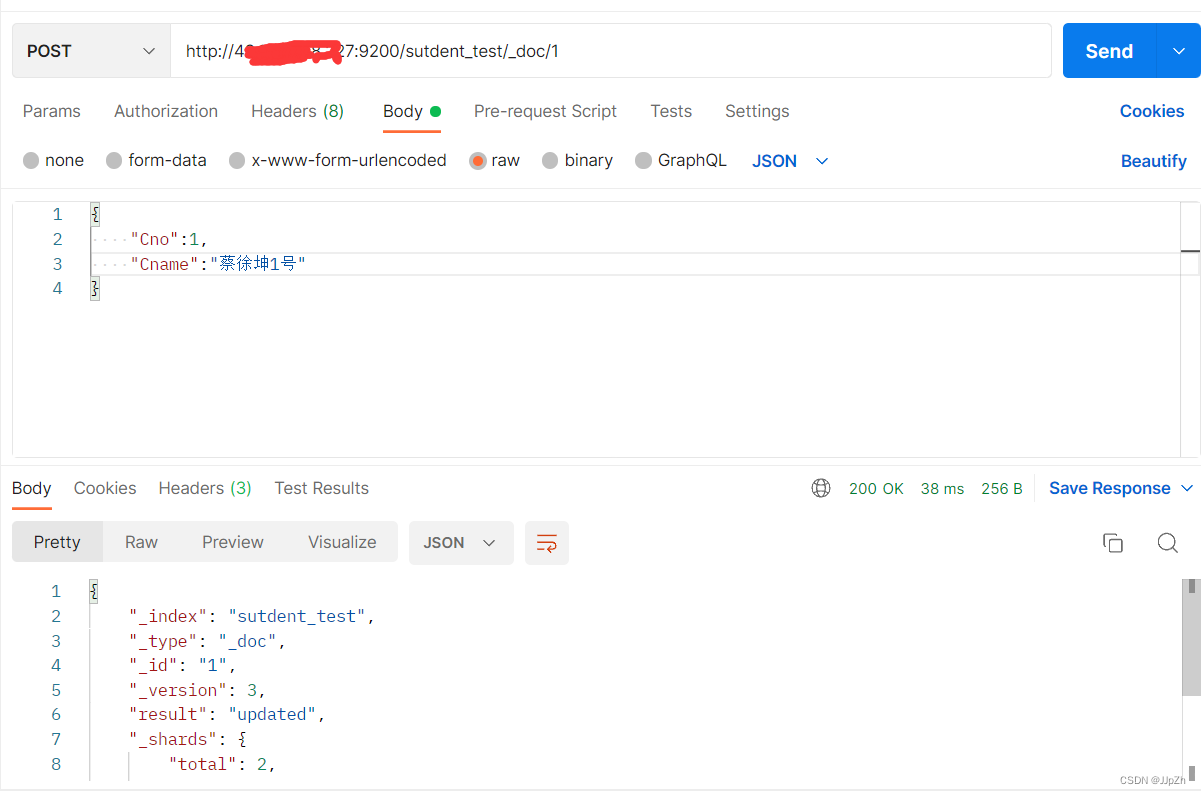1201x795 pixels.
Task: Switch to the Tests tab
Action: coord(671,111)
